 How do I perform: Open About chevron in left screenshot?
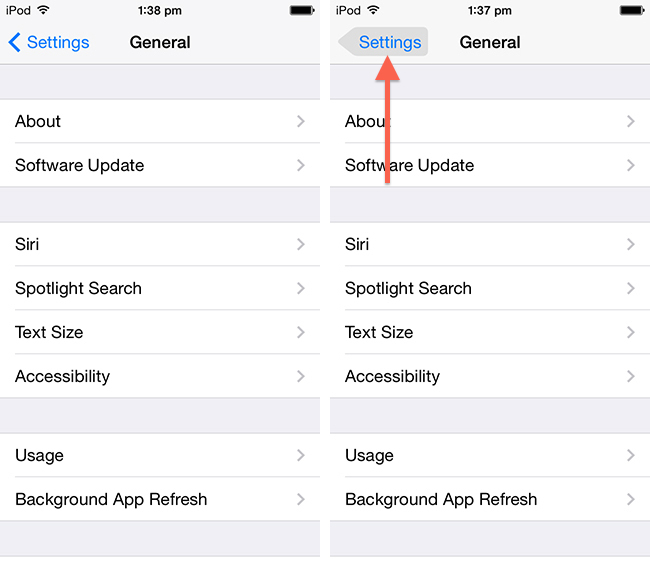pos(301,121)
